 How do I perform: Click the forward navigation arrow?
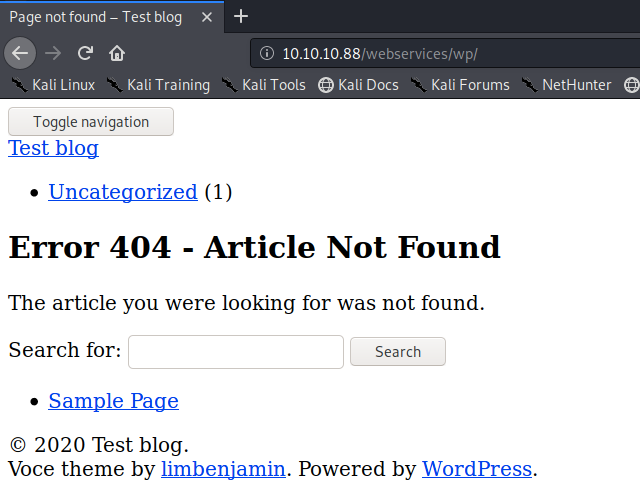click(53, 53)
